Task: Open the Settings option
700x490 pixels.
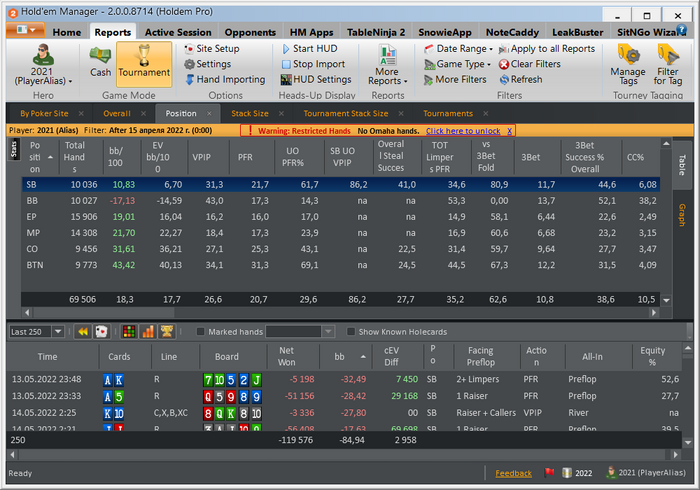Action: click(x=208, y=64)
